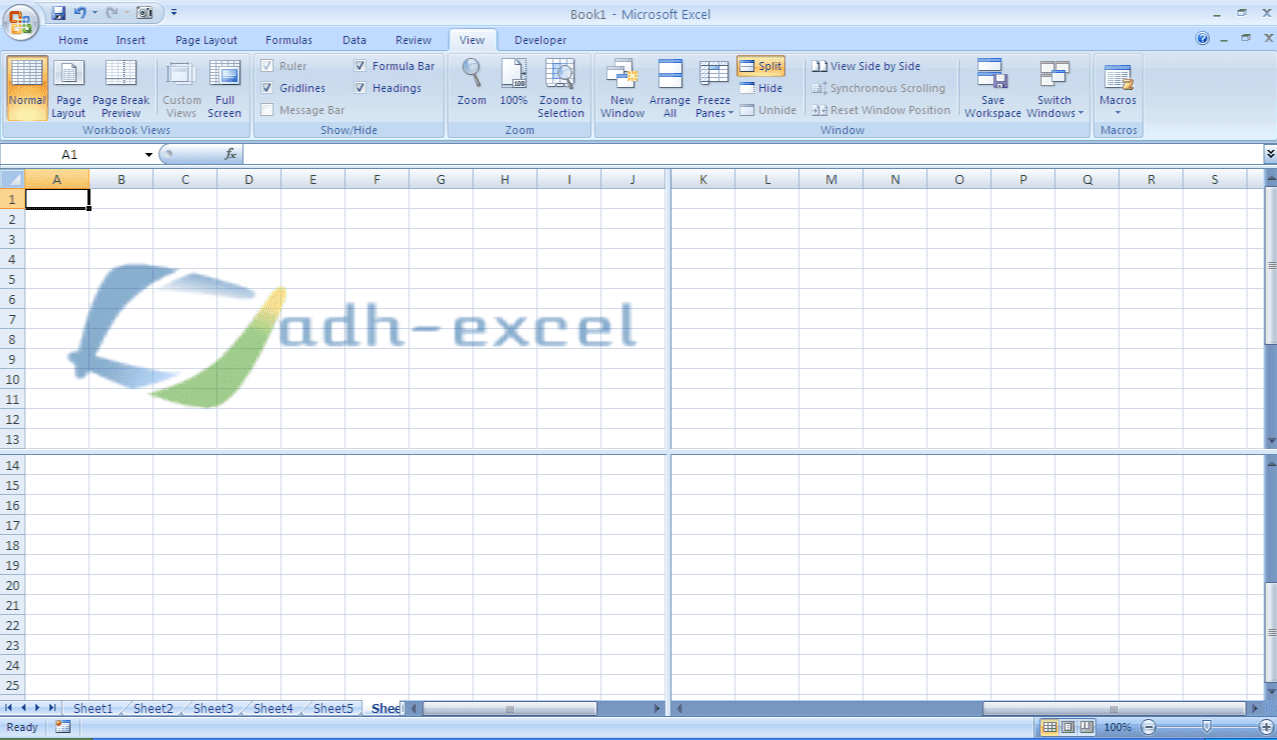Expand the formula bar
The width and height of the screenshot is (1277, 740).
(x=1270, y=154)
